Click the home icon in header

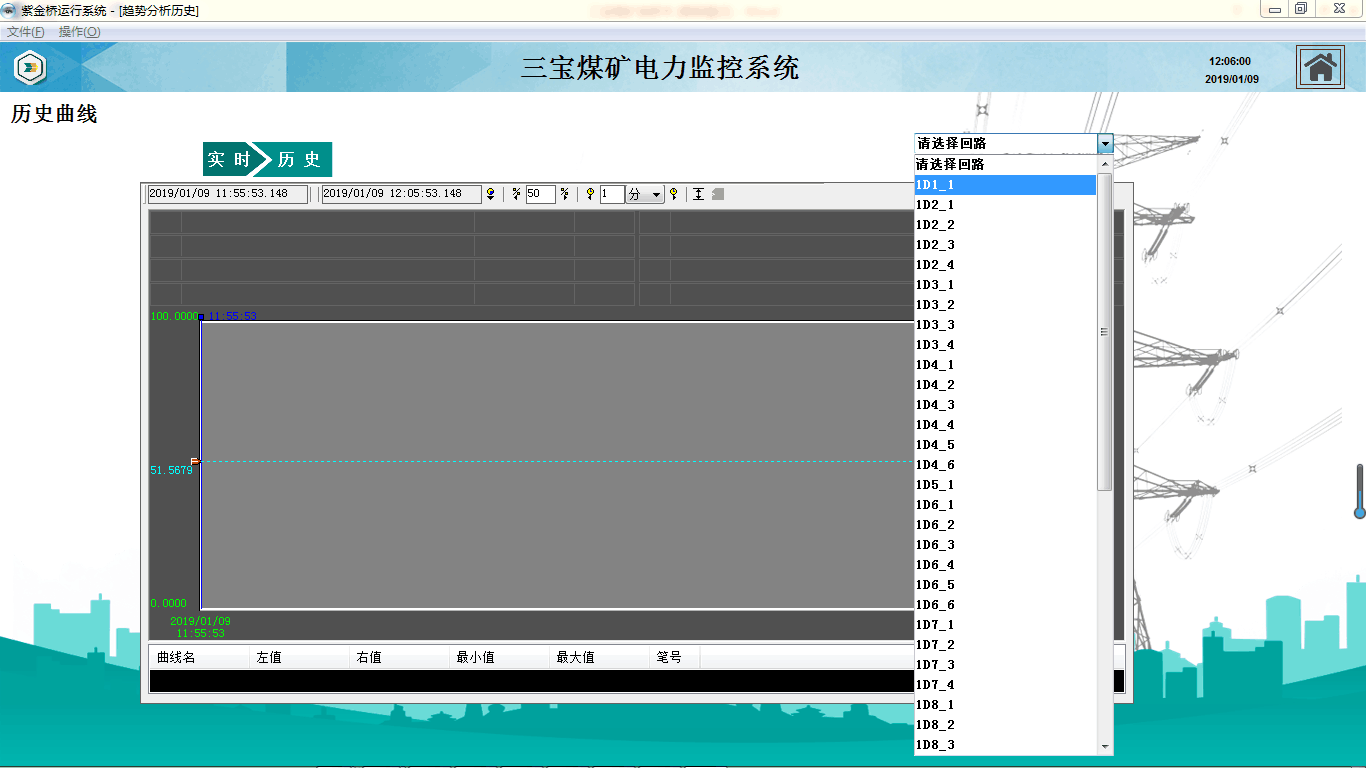coord(1320,67)
